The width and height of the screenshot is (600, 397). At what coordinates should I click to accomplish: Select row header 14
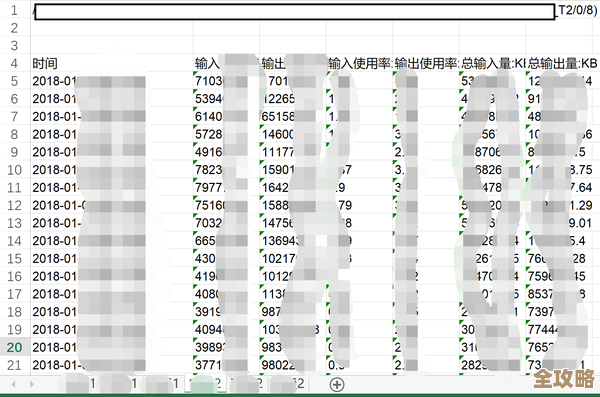15,241
